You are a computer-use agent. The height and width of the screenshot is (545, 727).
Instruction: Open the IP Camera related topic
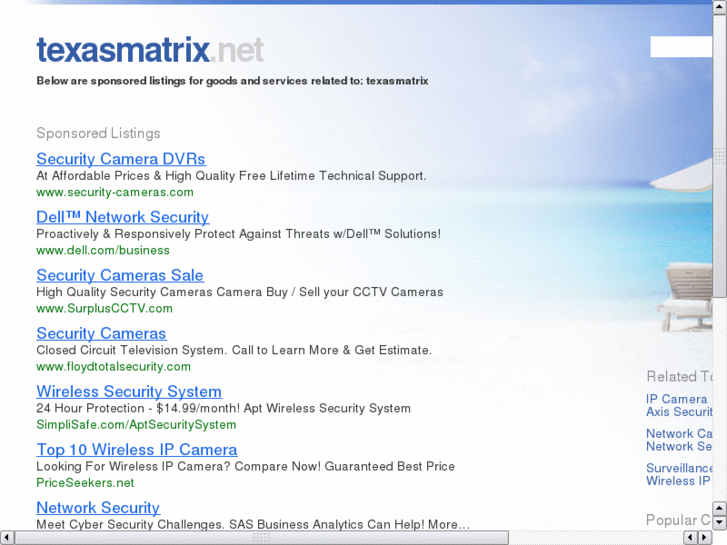pos(676,399)
